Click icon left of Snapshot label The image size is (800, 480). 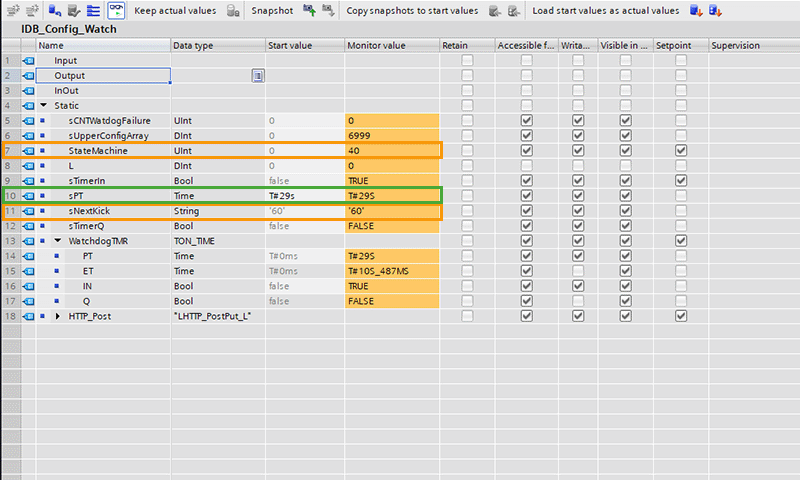point(233,11)
